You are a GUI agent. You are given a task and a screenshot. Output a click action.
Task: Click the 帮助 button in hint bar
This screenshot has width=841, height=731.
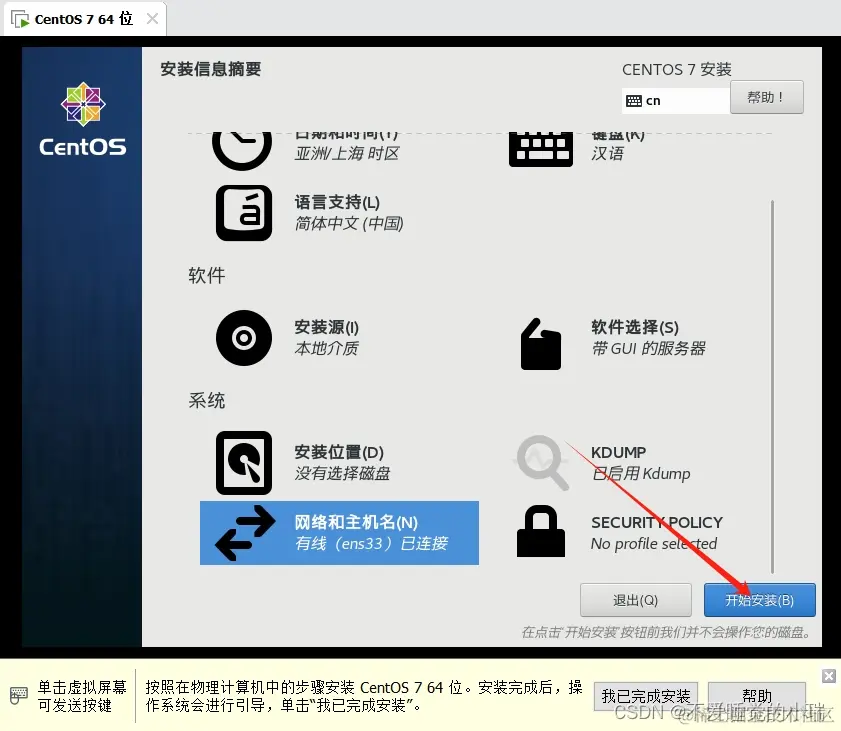pyautogui.click(x=757, y=696)
